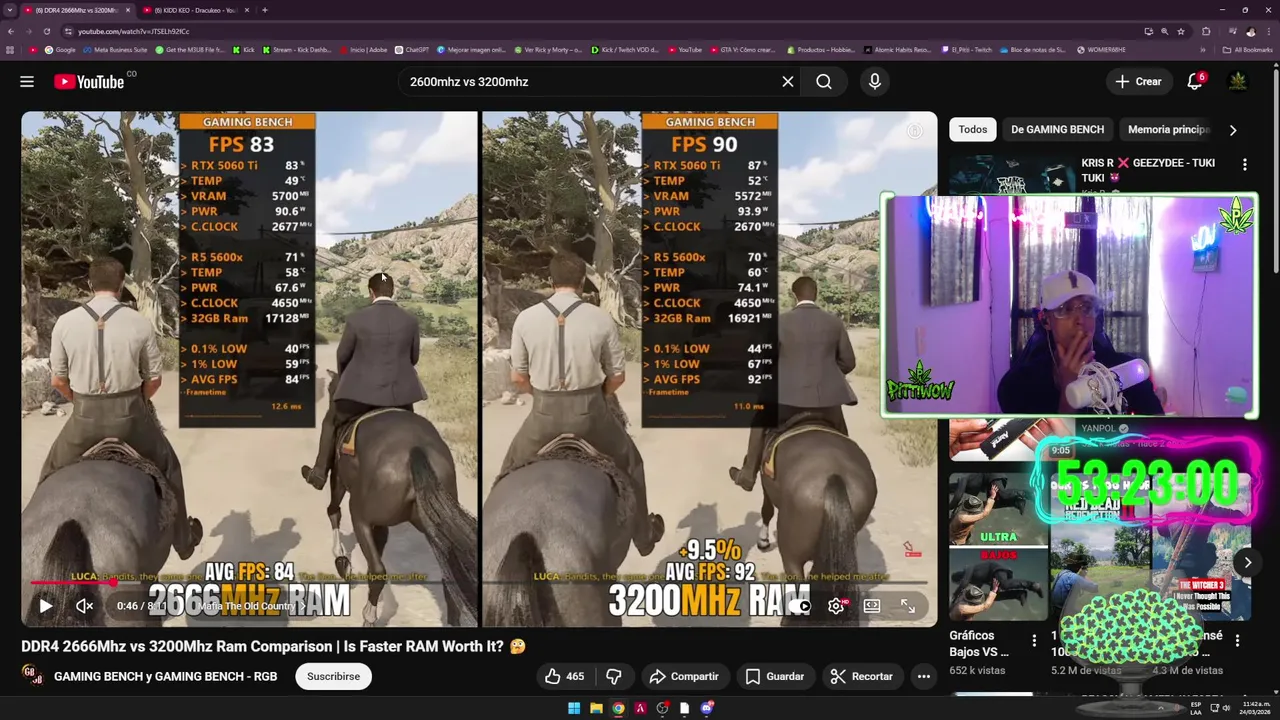
Task: Dislike the video
Action: pyautogui.click(x=614, y=676)
